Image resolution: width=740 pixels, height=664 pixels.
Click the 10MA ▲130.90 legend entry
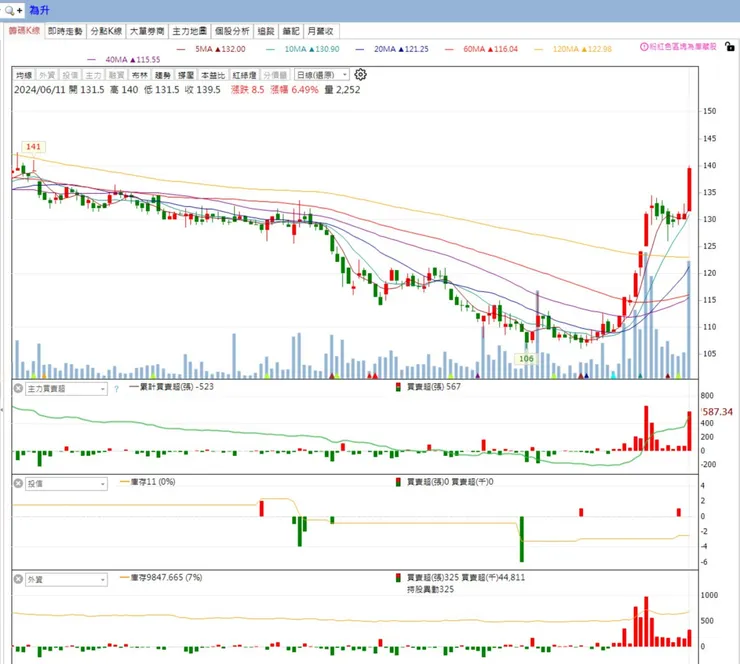tap(303, 49)
